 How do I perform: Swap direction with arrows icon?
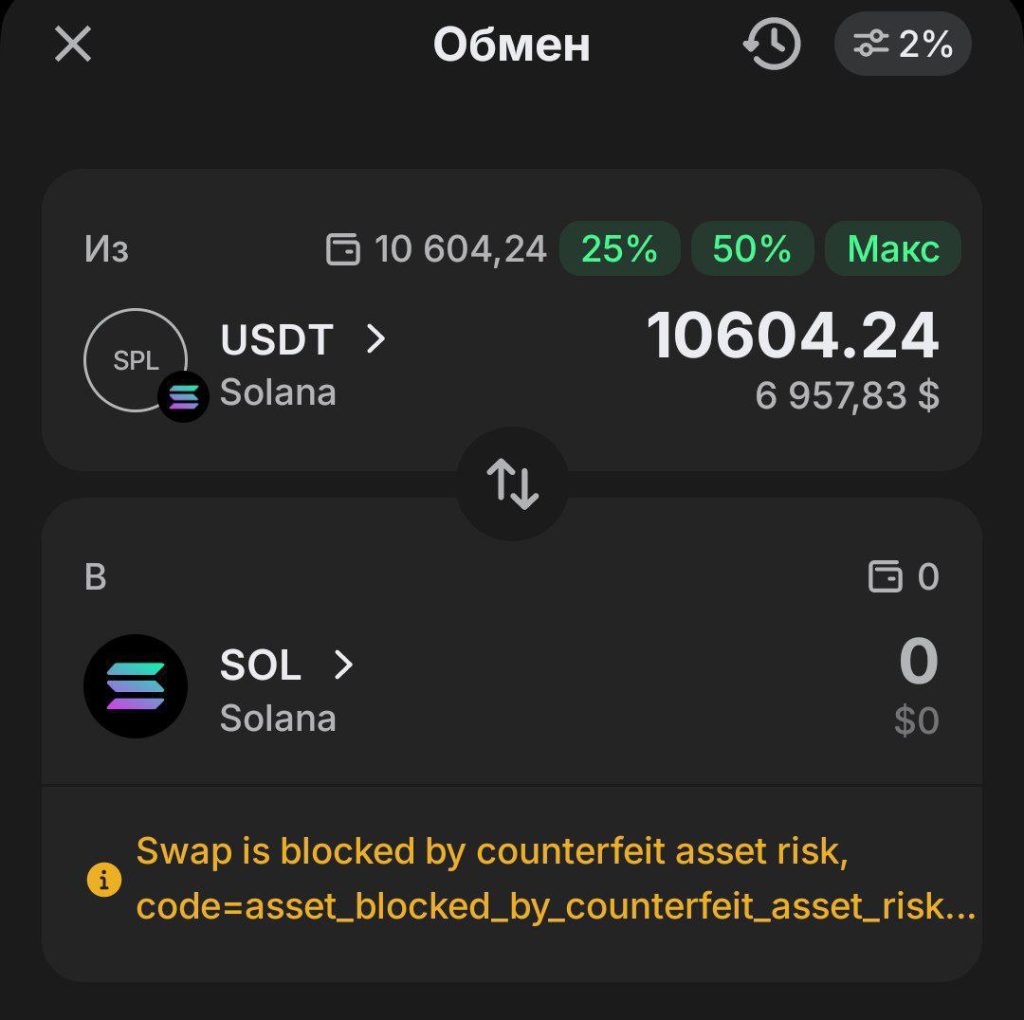[x=512, y=483]
